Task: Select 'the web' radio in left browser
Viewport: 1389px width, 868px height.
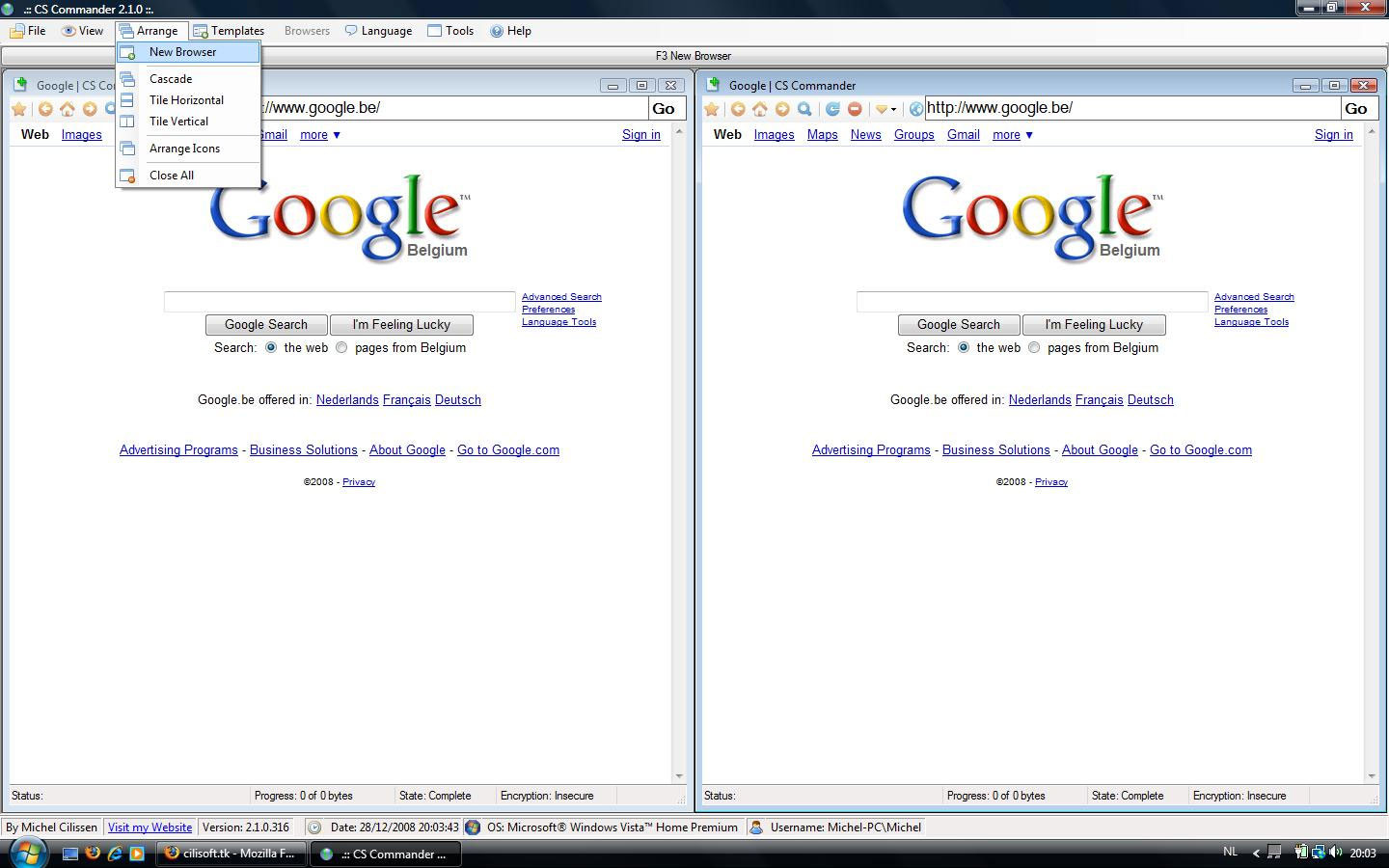Action: (271, 347)
